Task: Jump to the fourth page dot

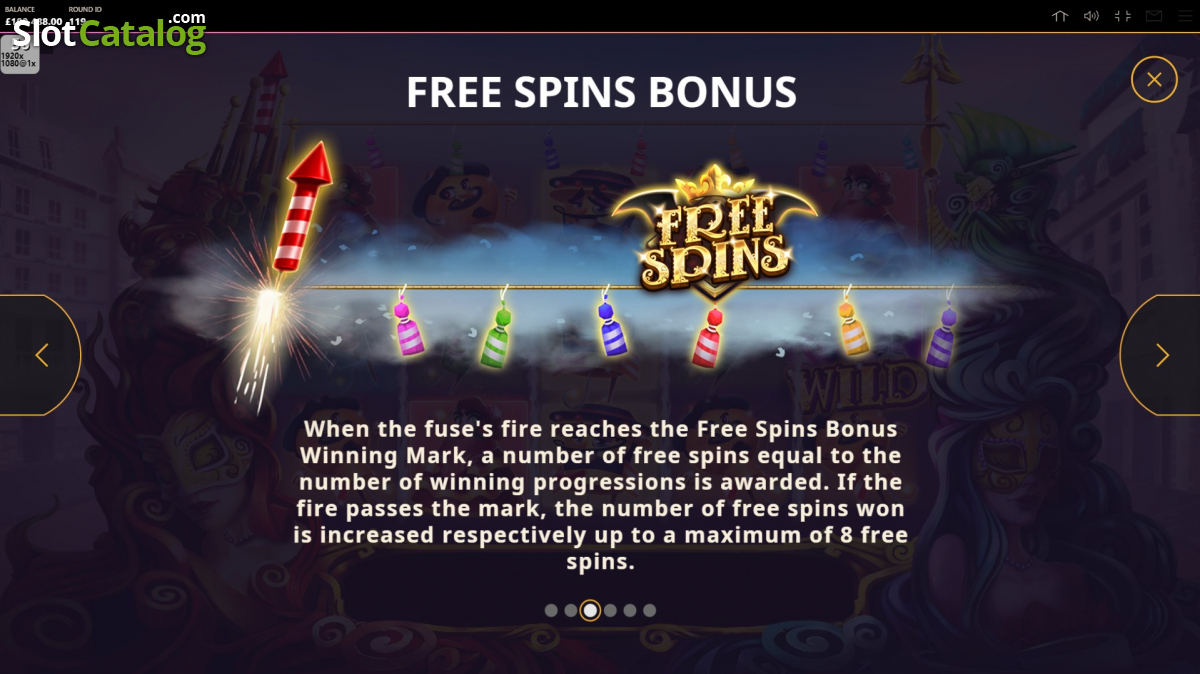Action: tap(610, 610)
